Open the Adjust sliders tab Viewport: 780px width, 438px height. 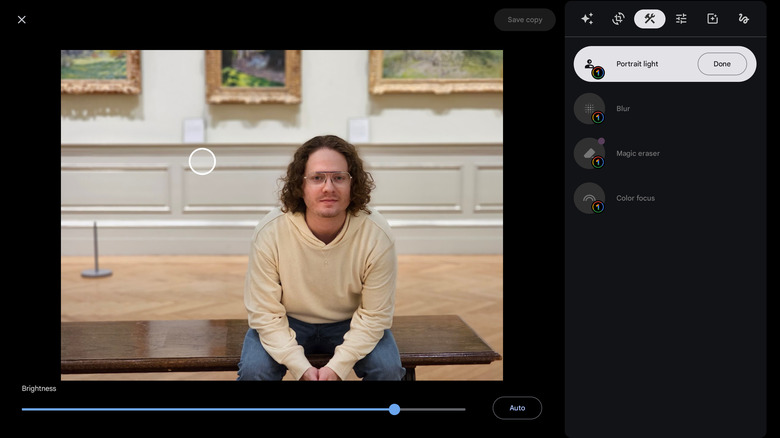(681, 19)
